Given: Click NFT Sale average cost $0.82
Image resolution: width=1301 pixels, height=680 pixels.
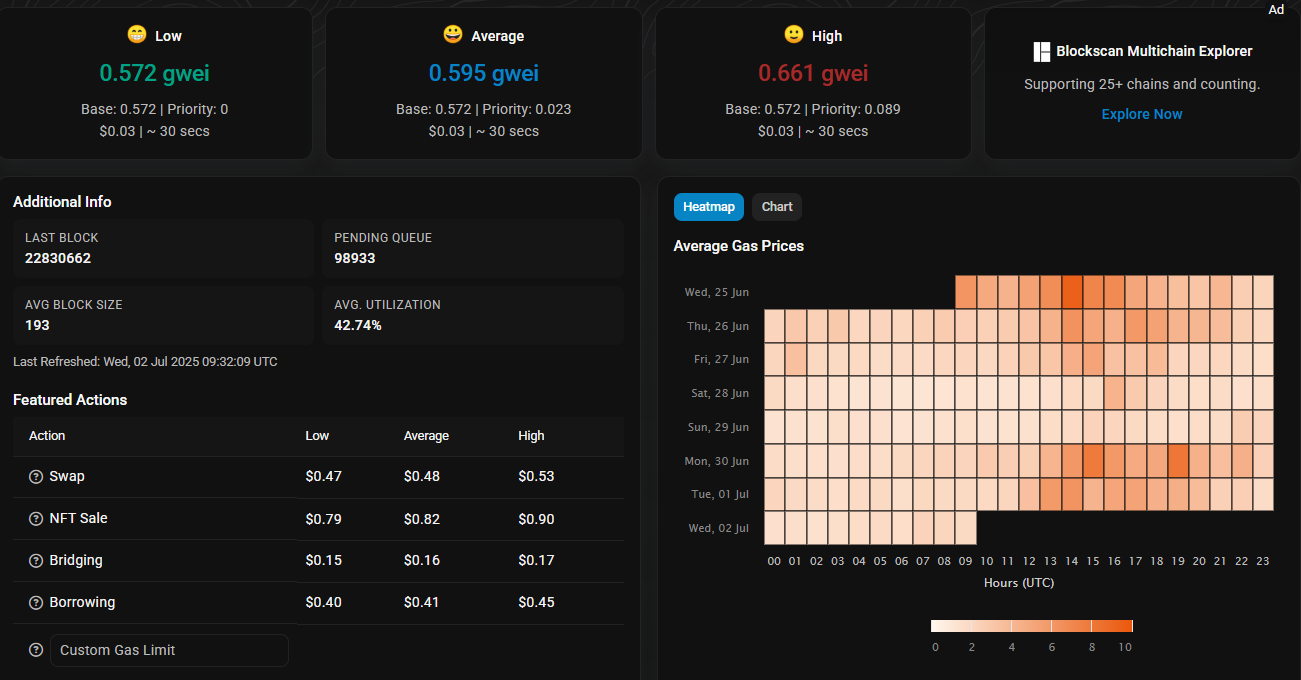Looking at the screenshot, I should tap(422, 519).
